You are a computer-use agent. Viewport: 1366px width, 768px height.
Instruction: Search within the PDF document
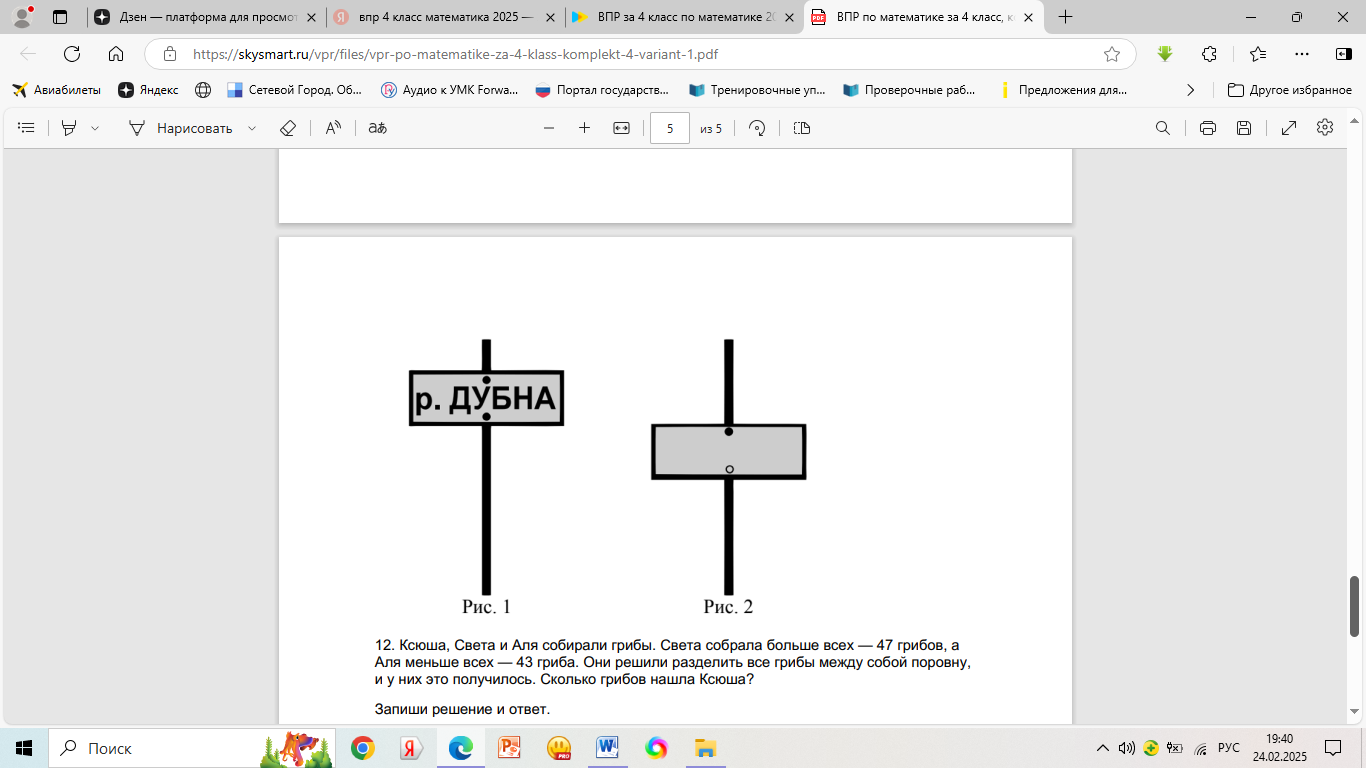[x=1163, y=128]
